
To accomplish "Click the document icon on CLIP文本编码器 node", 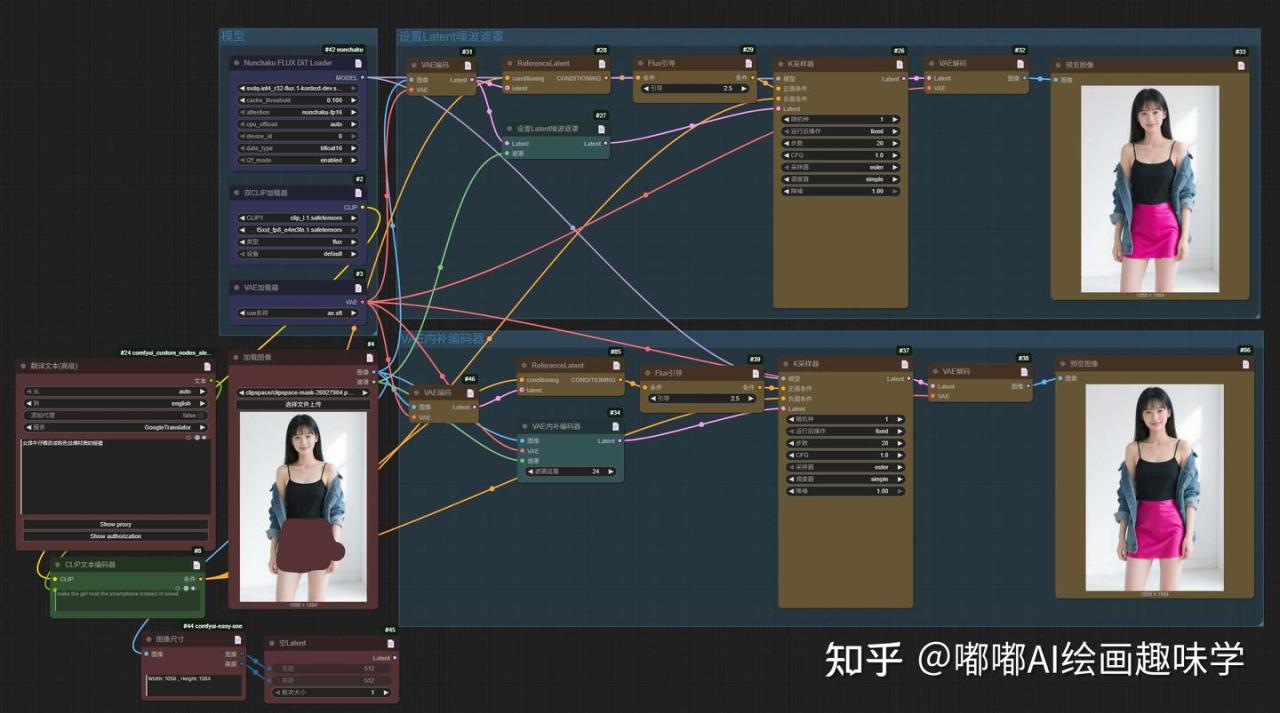I will 196,565.
